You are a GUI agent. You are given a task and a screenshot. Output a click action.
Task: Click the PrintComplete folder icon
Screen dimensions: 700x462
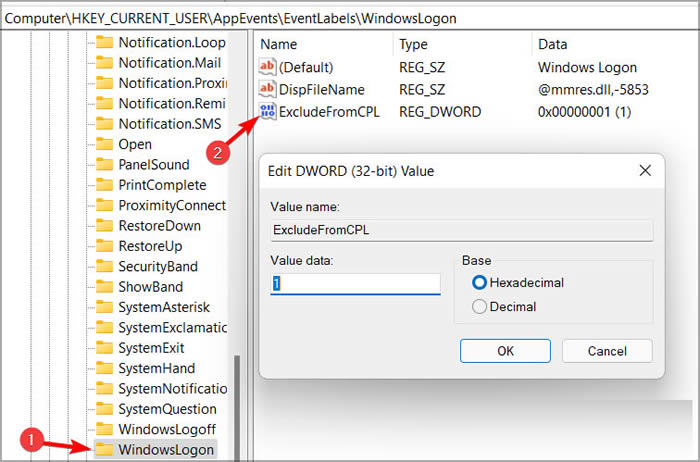[104, 185]
